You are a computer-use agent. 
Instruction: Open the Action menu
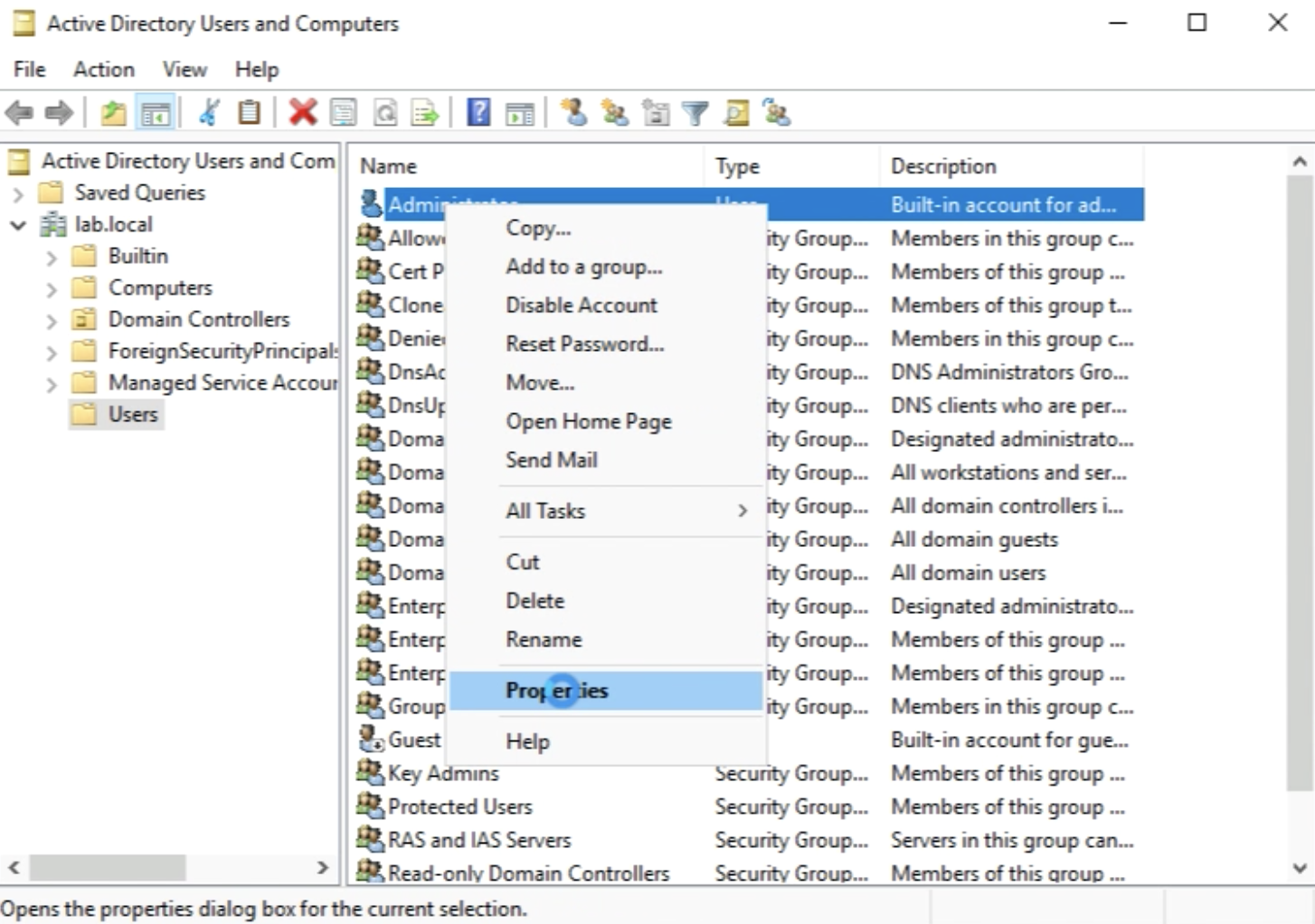104,70
